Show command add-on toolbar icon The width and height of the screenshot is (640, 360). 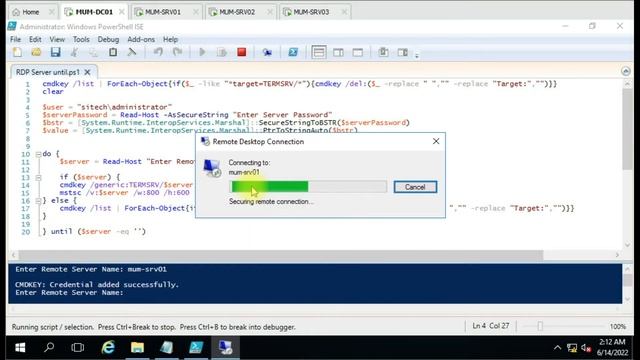click(402, 52)
